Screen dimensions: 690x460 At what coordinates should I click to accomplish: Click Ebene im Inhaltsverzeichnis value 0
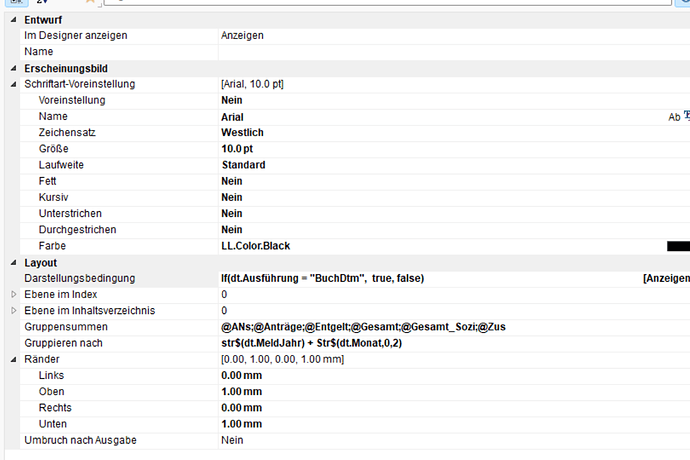tap(224, 311)
